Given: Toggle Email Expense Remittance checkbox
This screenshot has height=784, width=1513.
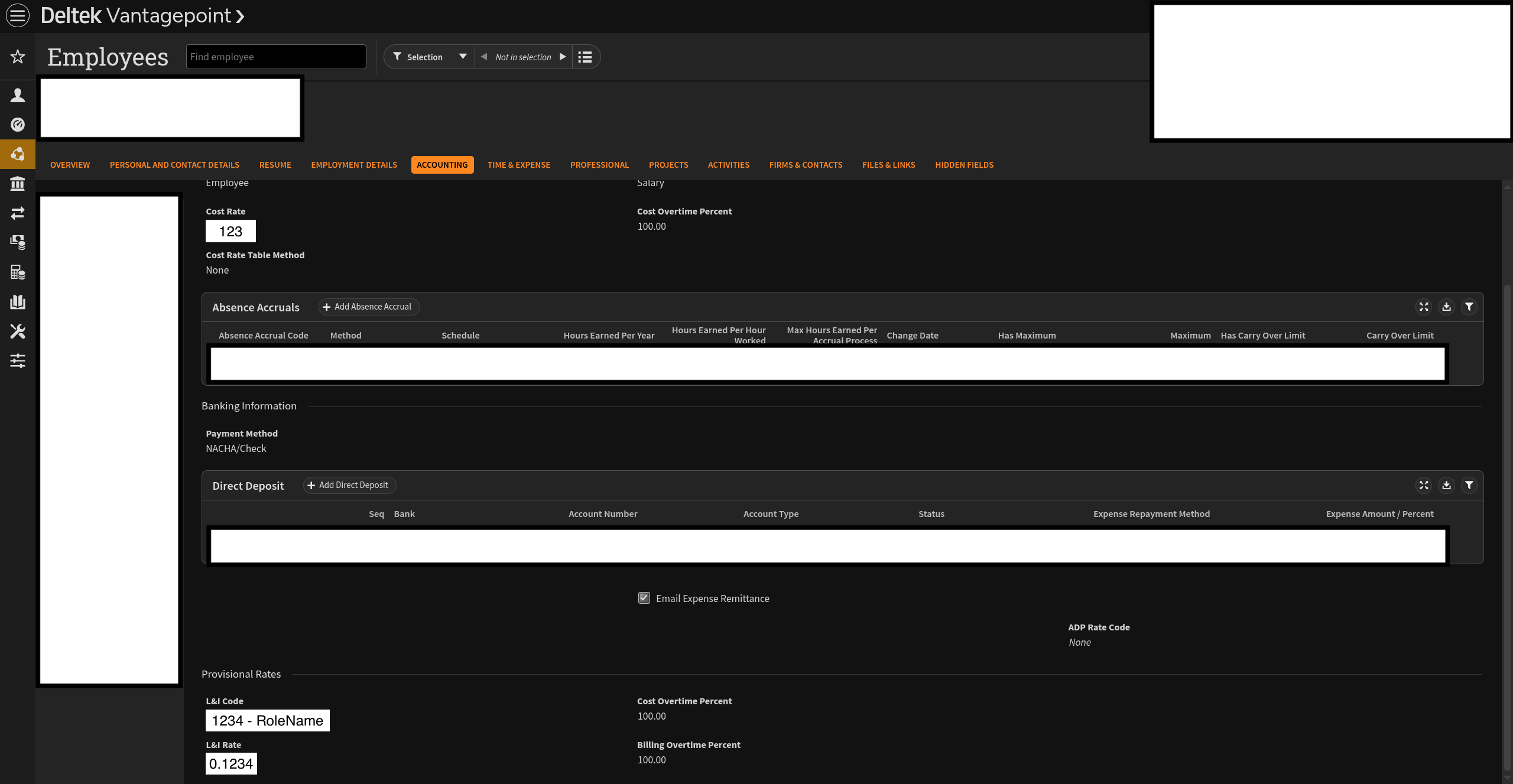Looking at the screenshot, I should (644, 598).
